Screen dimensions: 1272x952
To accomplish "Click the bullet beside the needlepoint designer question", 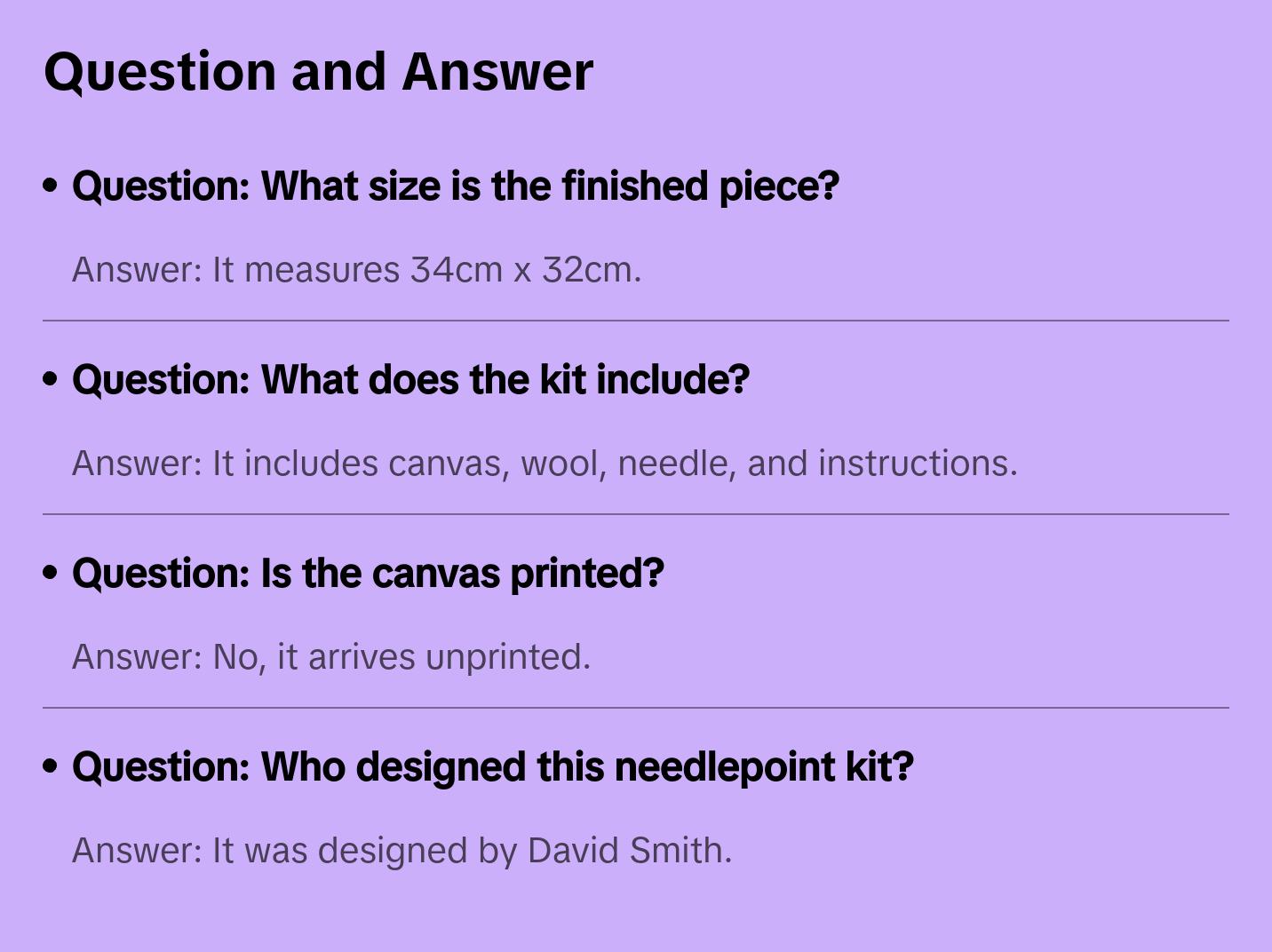I will pos(51,766).
